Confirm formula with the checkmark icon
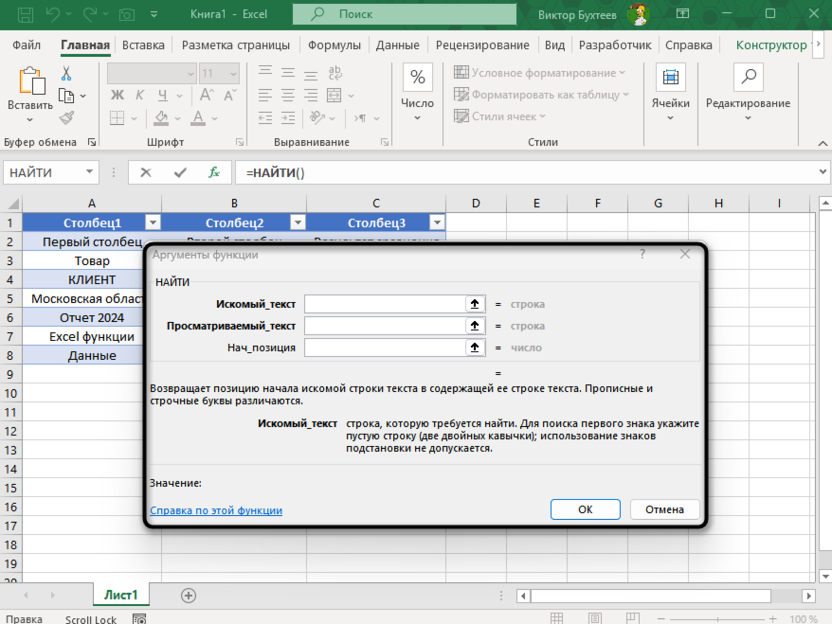The width and height of the screenshot is (832, 624). click(180, 172)
